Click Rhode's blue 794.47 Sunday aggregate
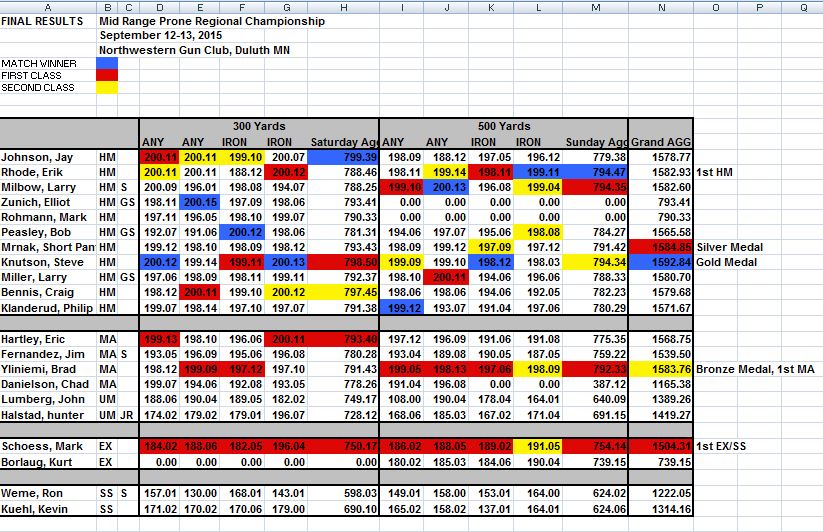823x532 pixels. click(x=595, y=172)
